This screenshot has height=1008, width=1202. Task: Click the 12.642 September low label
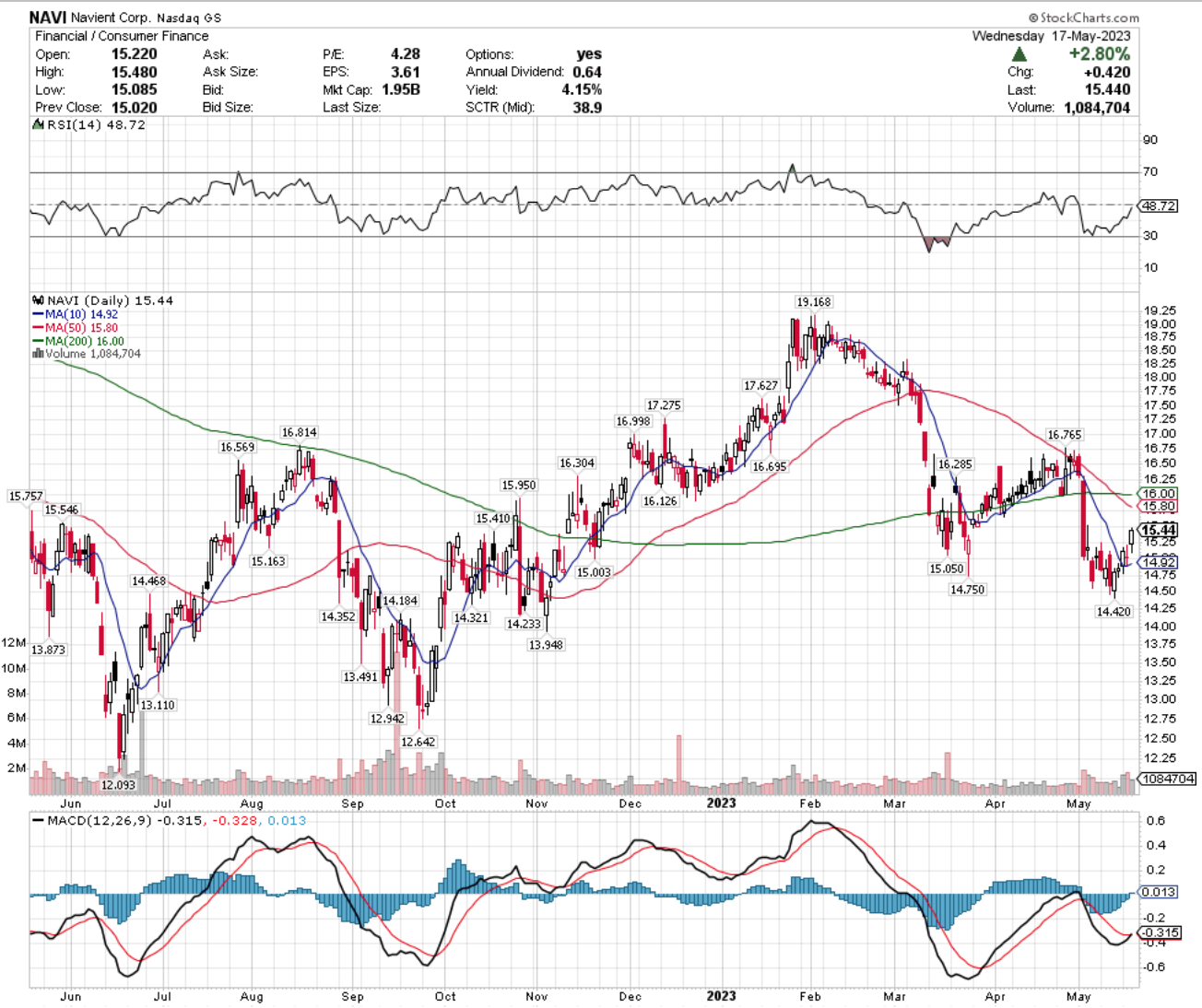[418, 742]
